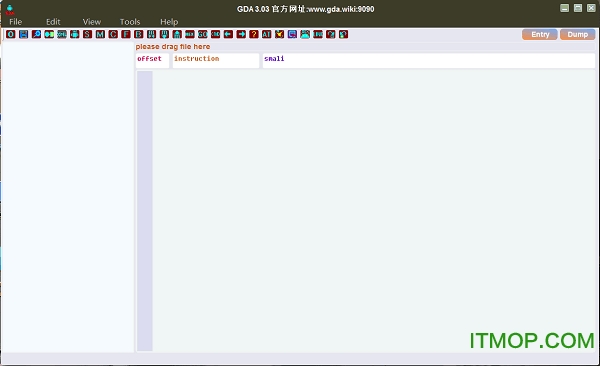The width and height of the screenshot is (600, 366).
Task: Click the left arrow back toolbar icon
Action: 228,34
